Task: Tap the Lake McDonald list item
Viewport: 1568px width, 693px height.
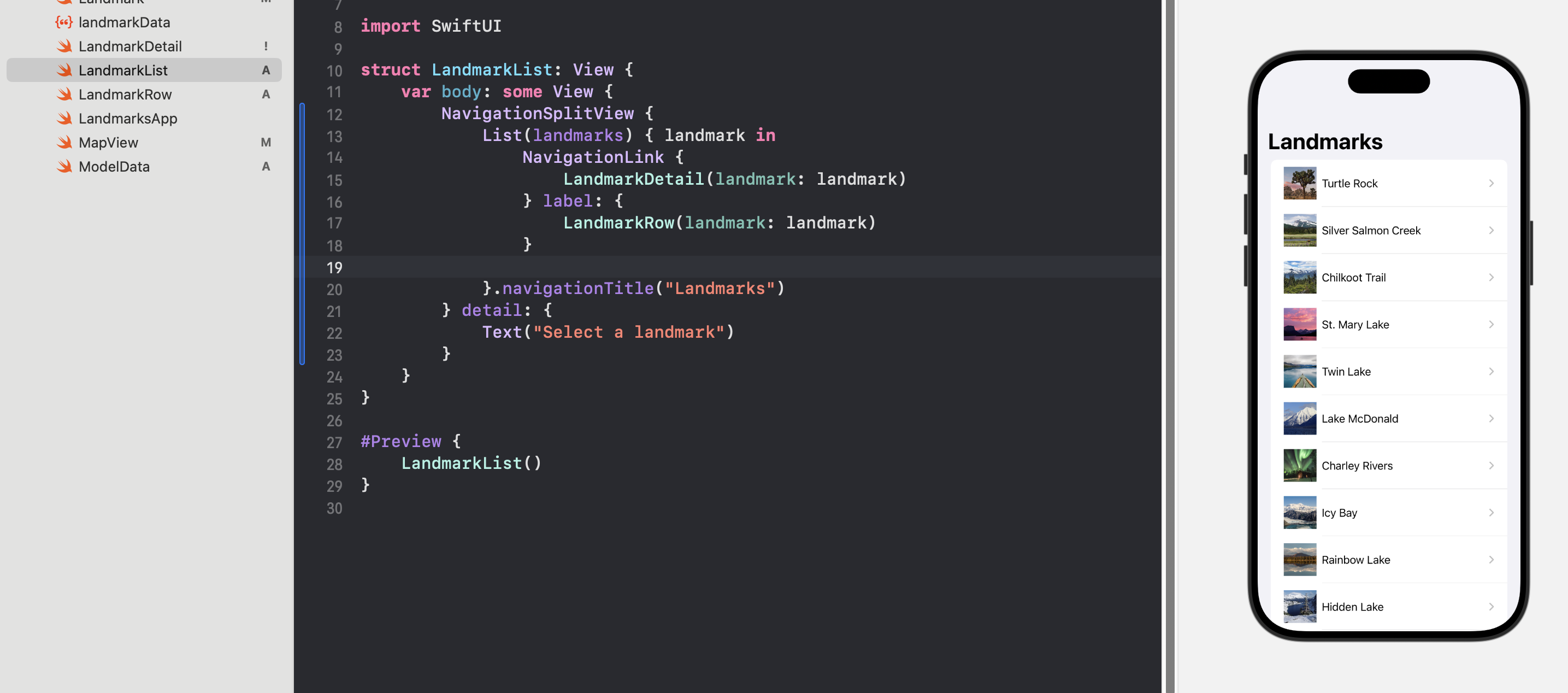Action: [x=1359, y=418]
